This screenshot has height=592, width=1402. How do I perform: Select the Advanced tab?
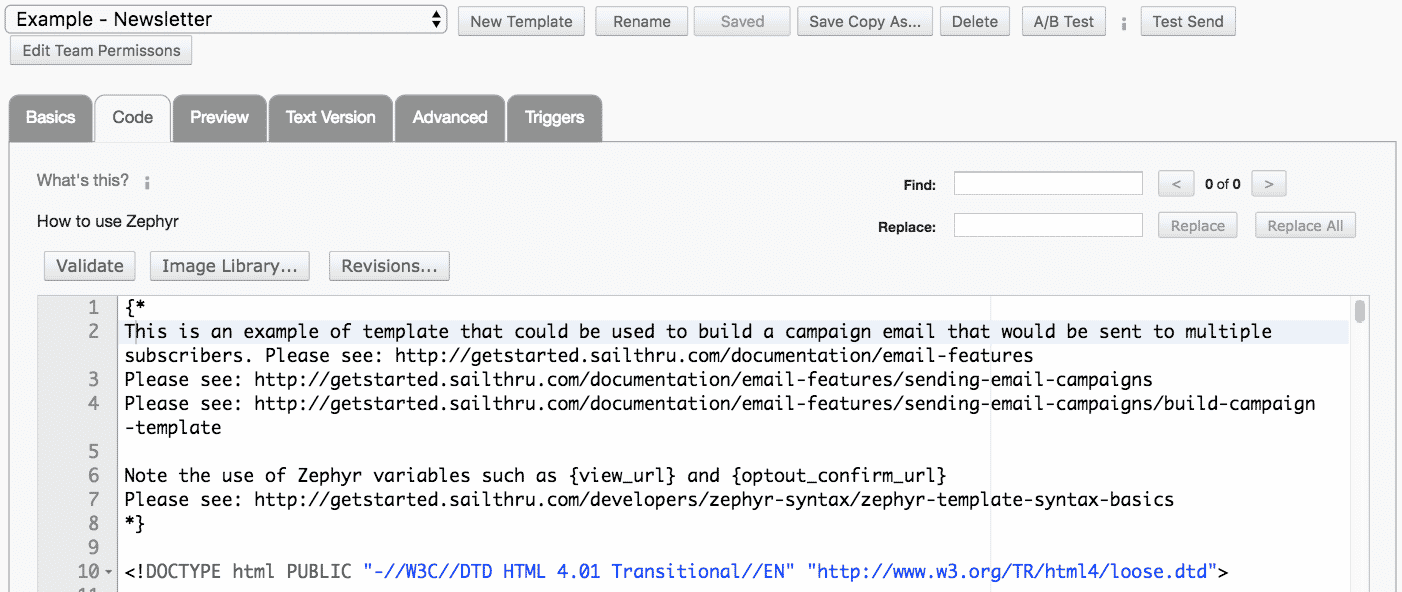coord(450,118)
